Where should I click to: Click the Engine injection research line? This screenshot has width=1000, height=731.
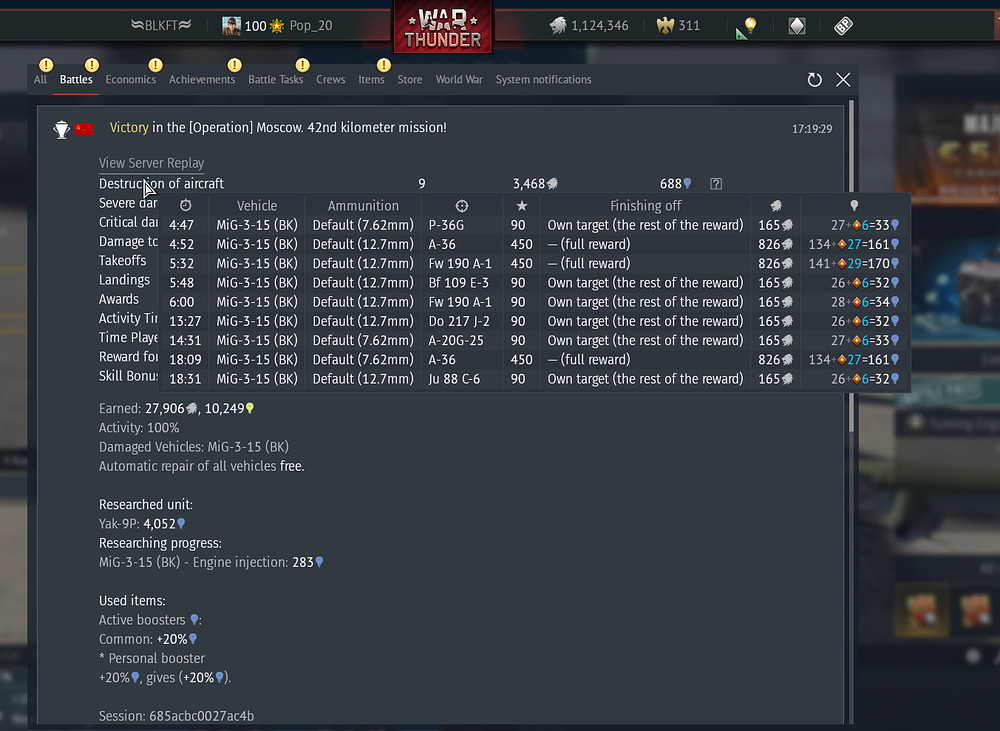(x=211, y=562)
